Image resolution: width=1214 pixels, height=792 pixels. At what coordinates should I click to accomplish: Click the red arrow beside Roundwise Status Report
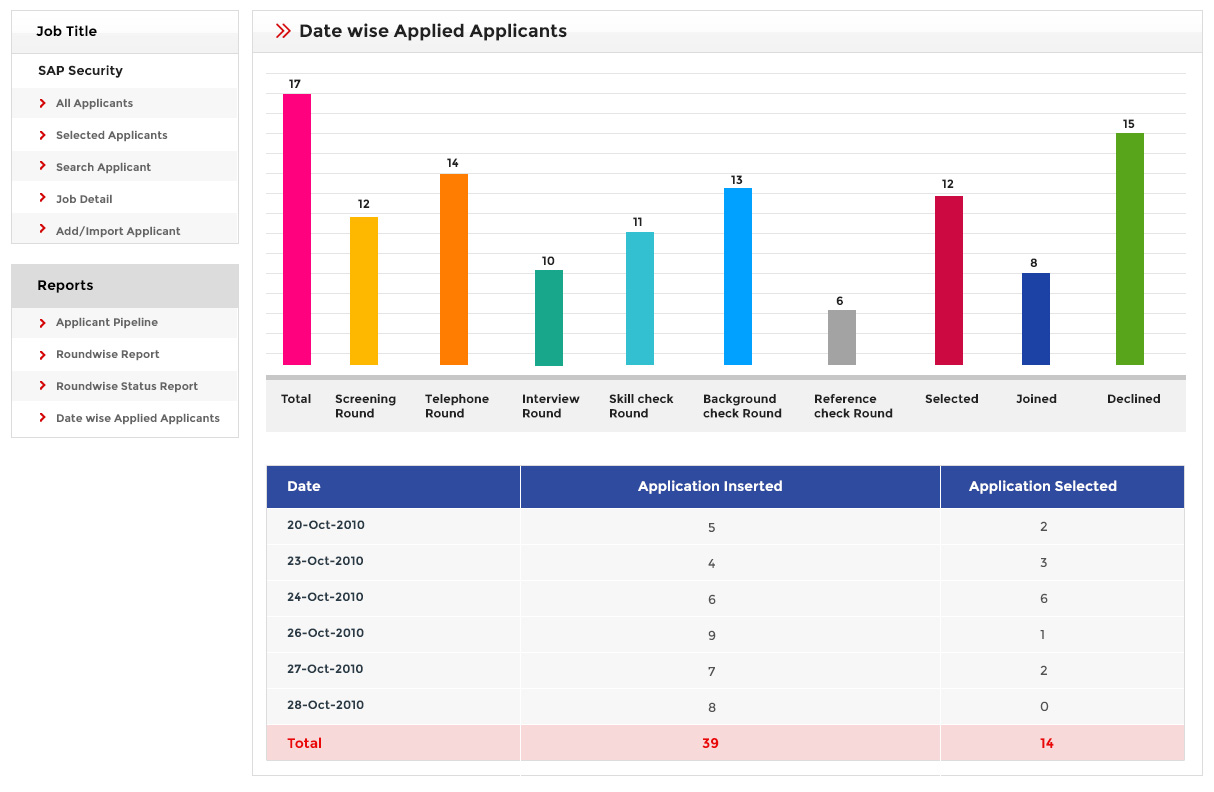(x=43, y=386)
